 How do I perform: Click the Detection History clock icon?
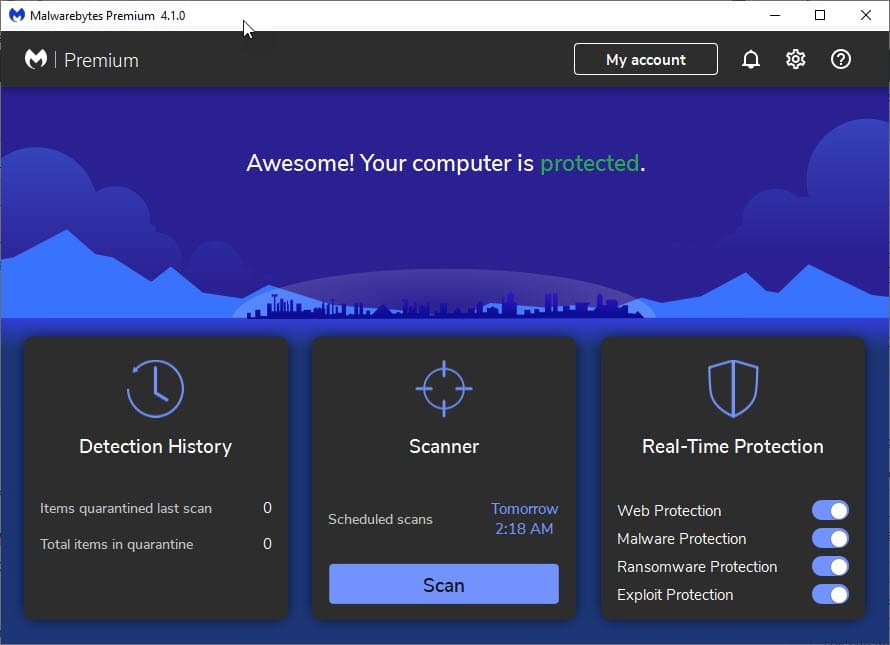pos(155,388)
